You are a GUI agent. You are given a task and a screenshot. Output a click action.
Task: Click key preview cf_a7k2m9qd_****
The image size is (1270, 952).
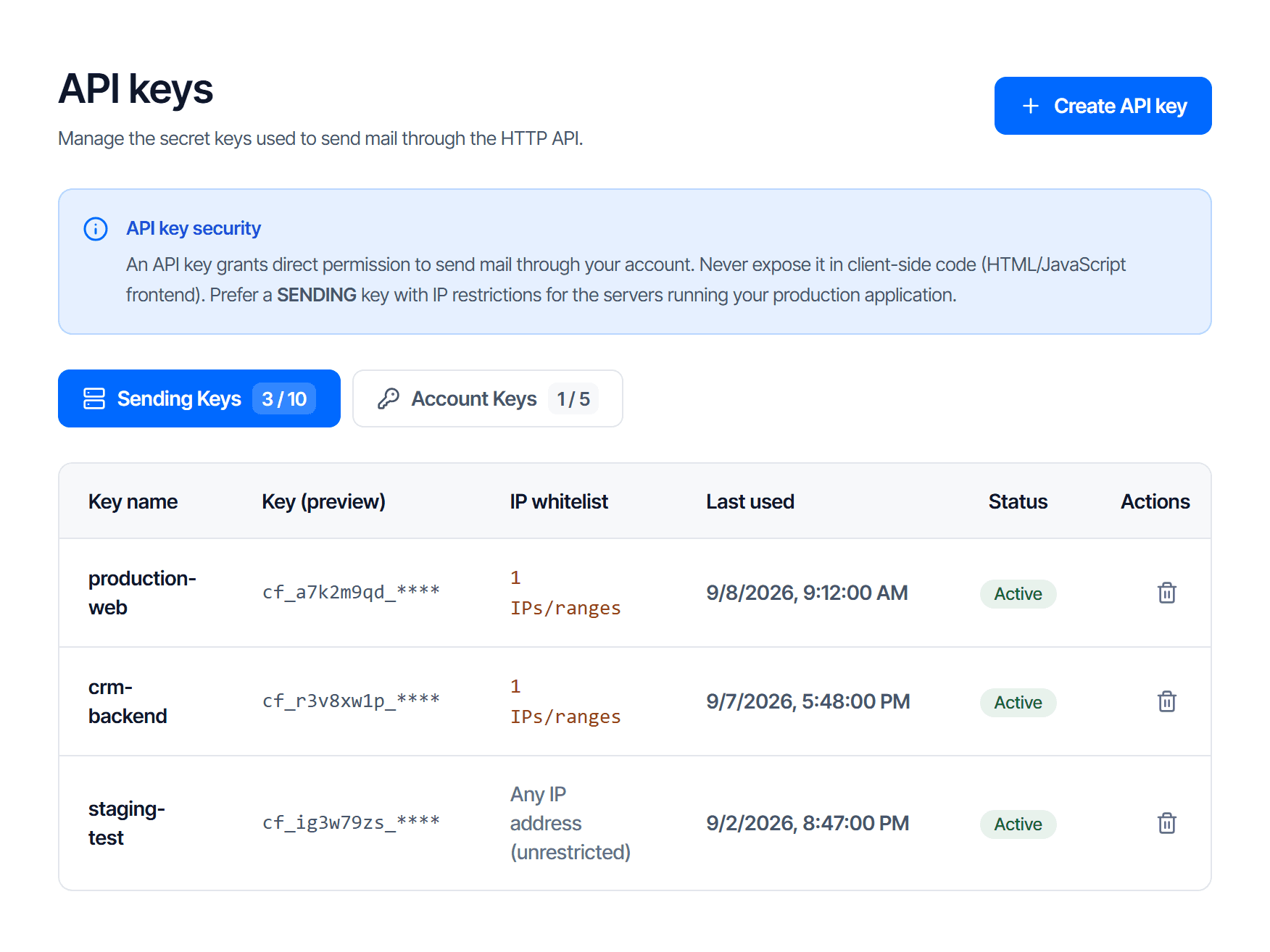click(351, 592)
